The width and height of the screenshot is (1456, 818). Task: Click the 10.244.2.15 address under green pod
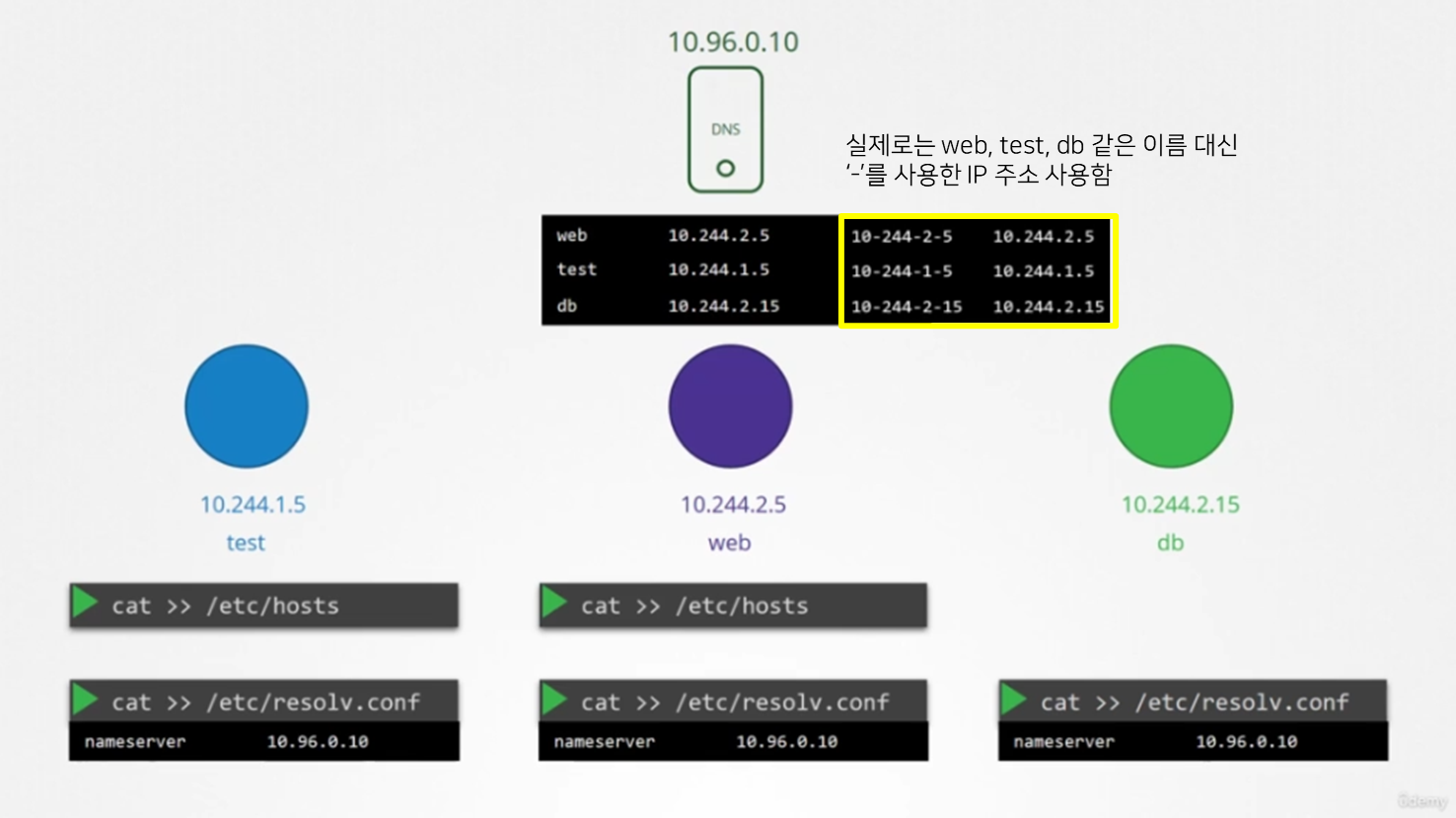1180,505
